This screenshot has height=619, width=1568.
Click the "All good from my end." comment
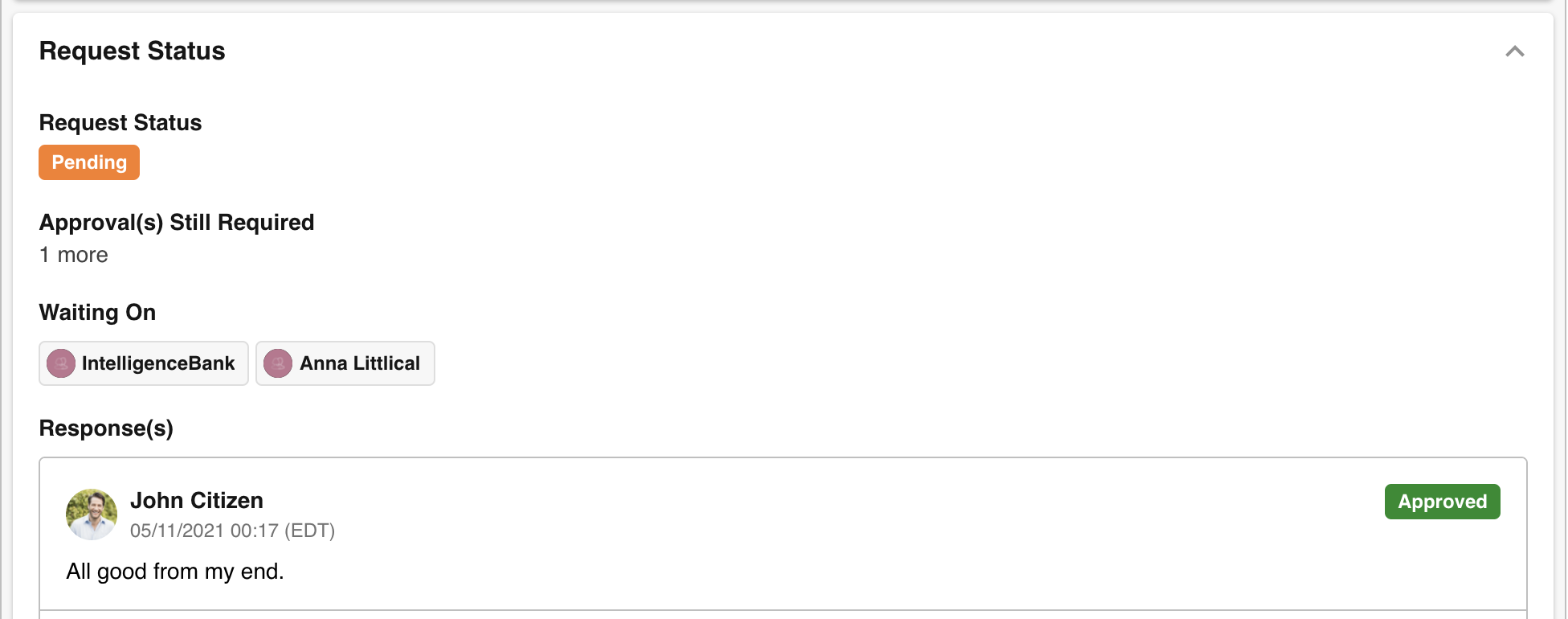(175, 572)
